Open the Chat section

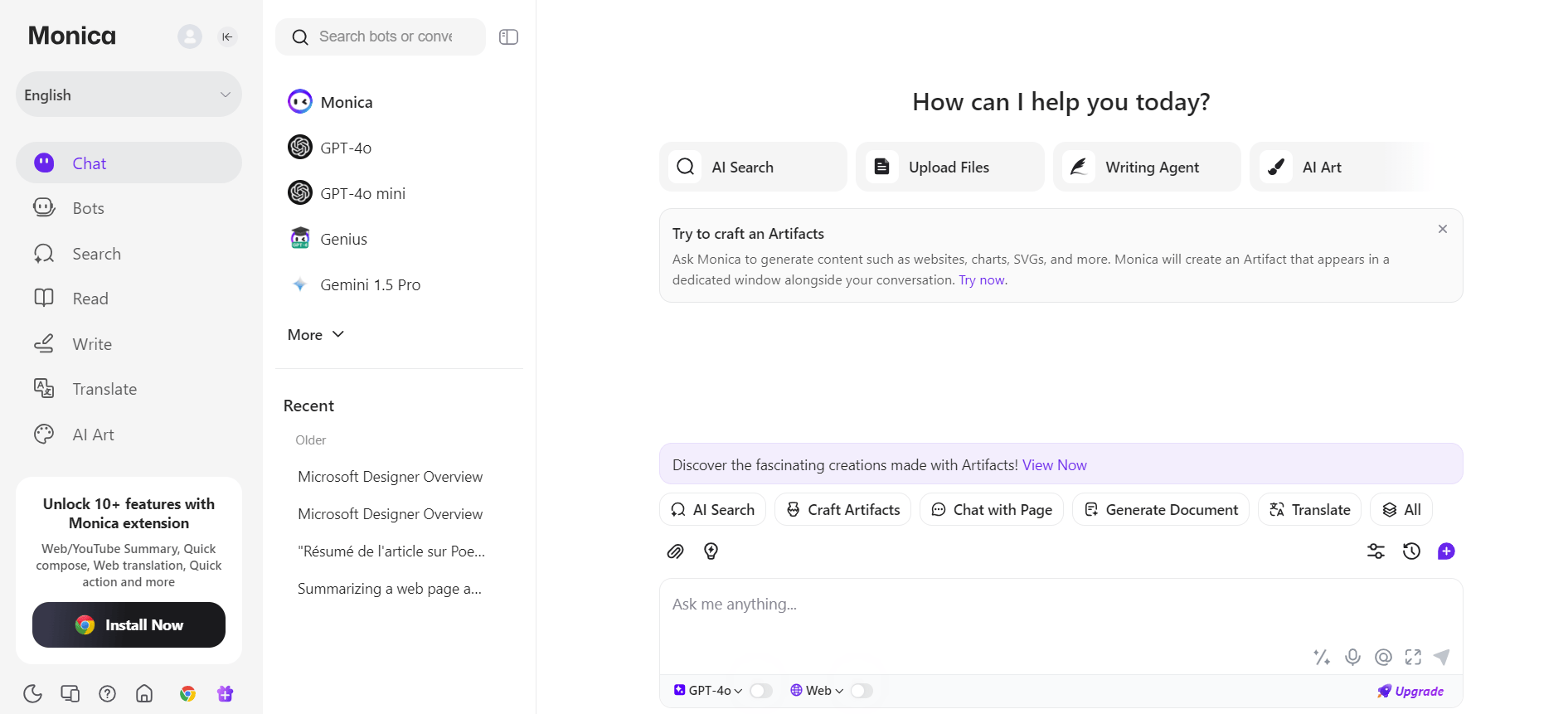click(129, 163)
